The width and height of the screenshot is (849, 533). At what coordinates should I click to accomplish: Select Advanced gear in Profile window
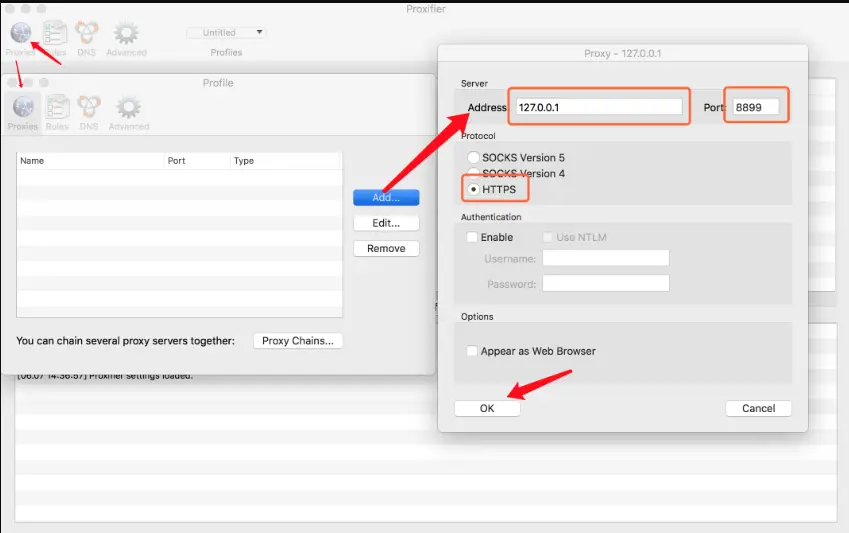coord(129,107)
